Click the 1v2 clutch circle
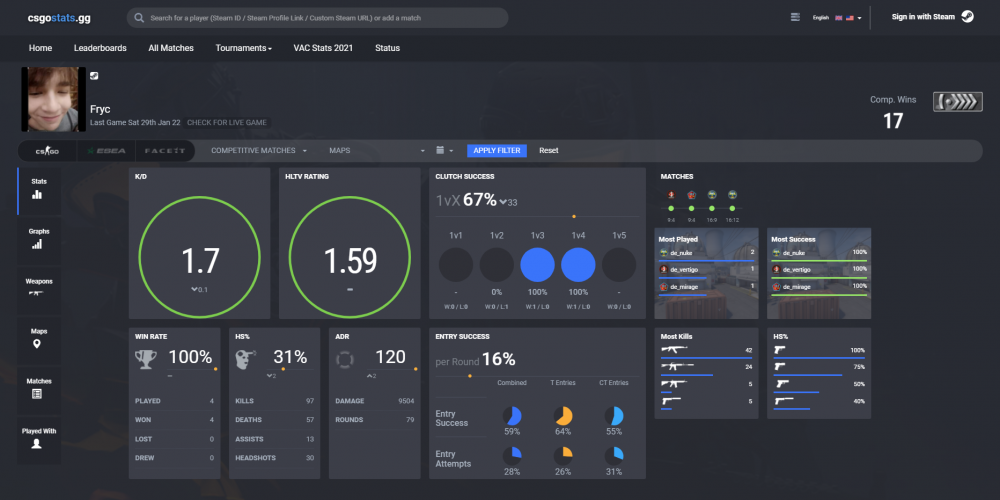The image size is (1000, 500). coord(497,265)
